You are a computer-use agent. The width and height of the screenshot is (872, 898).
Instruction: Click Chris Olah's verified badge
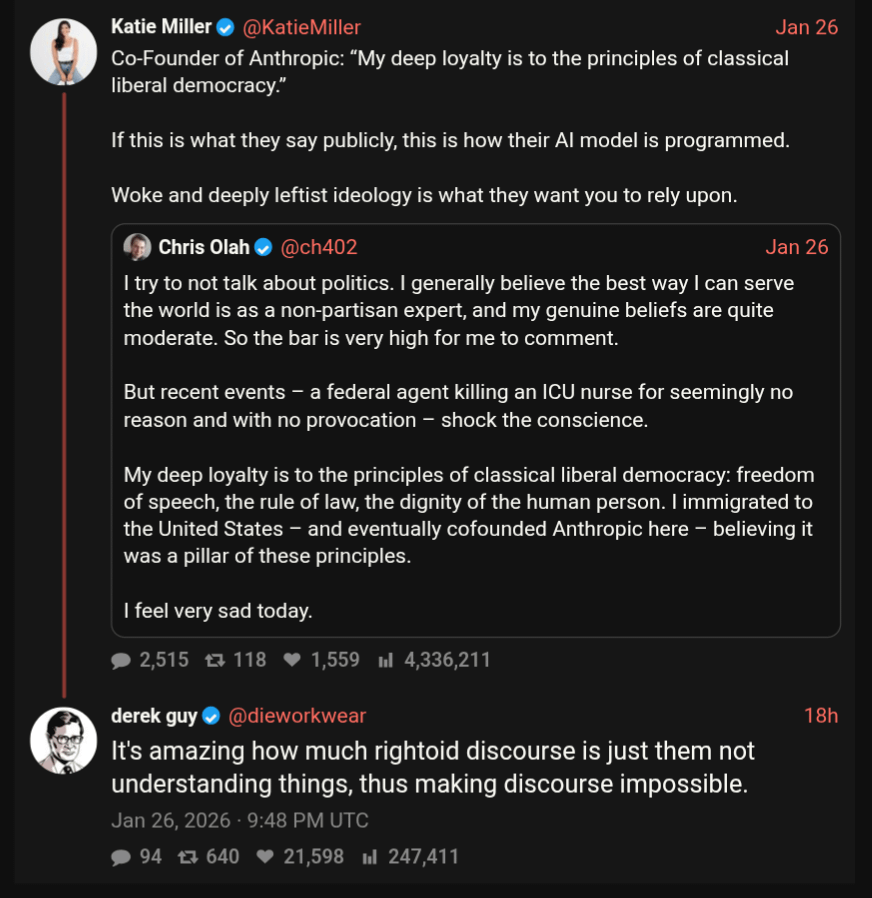click(x=263, y=247)
